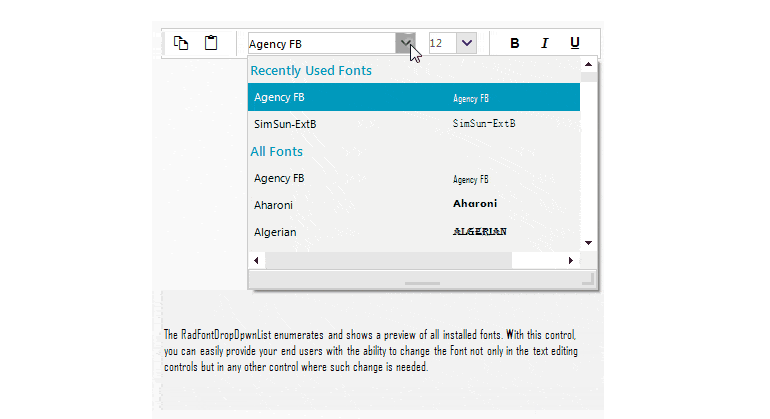The image size is (770, 419).
Task: Toggle Italic formatting button
Action: 545,43
